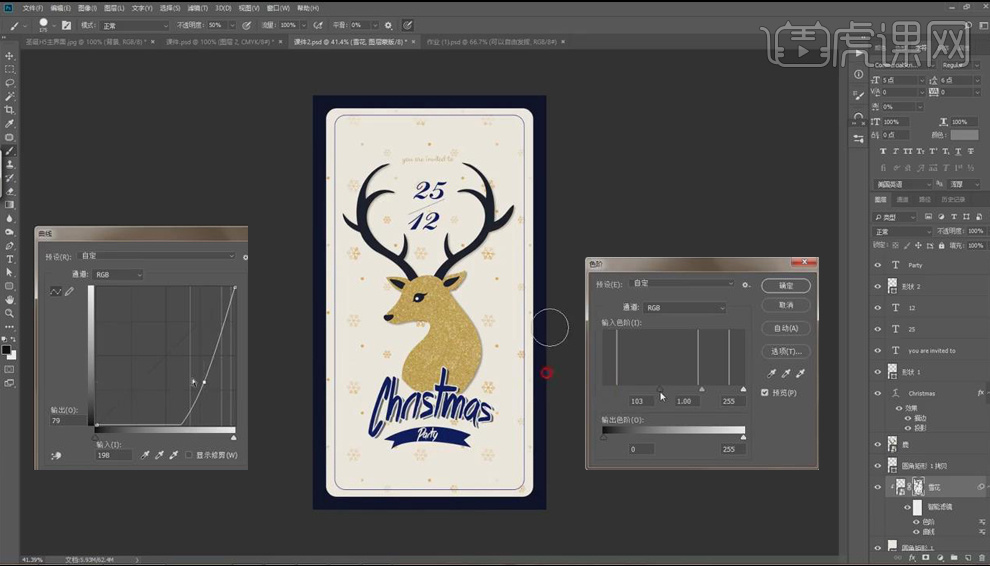Hide the Party text layer
The height and width of the screenshot is (566, 990).
tap(878, 265)
